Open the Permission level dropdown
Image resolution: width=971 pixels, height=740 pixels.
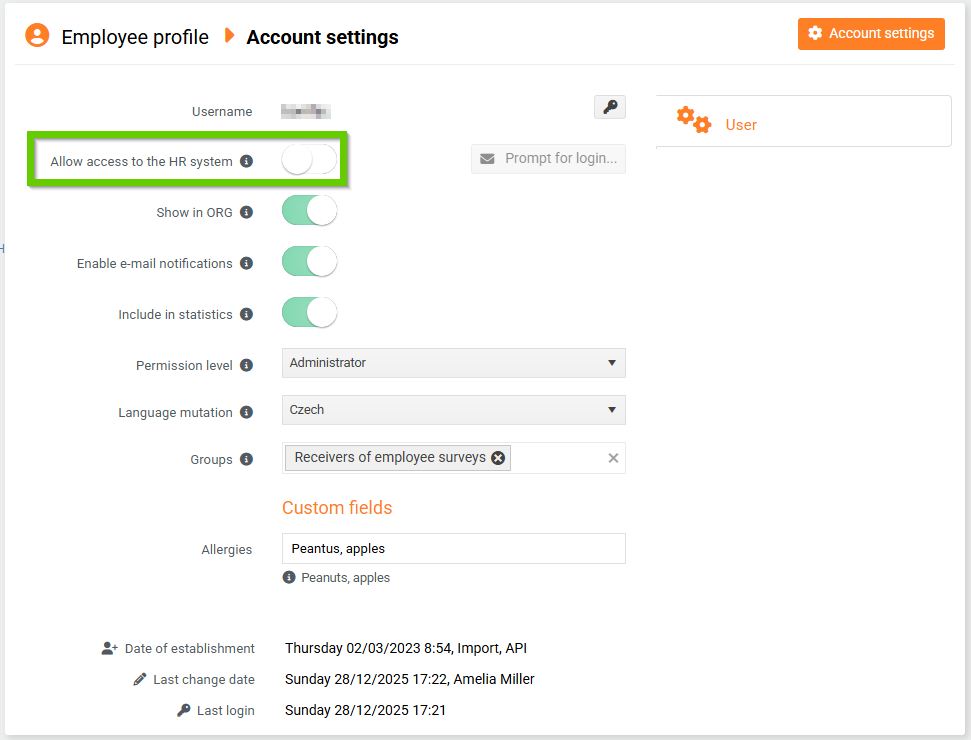pos(453,363)
